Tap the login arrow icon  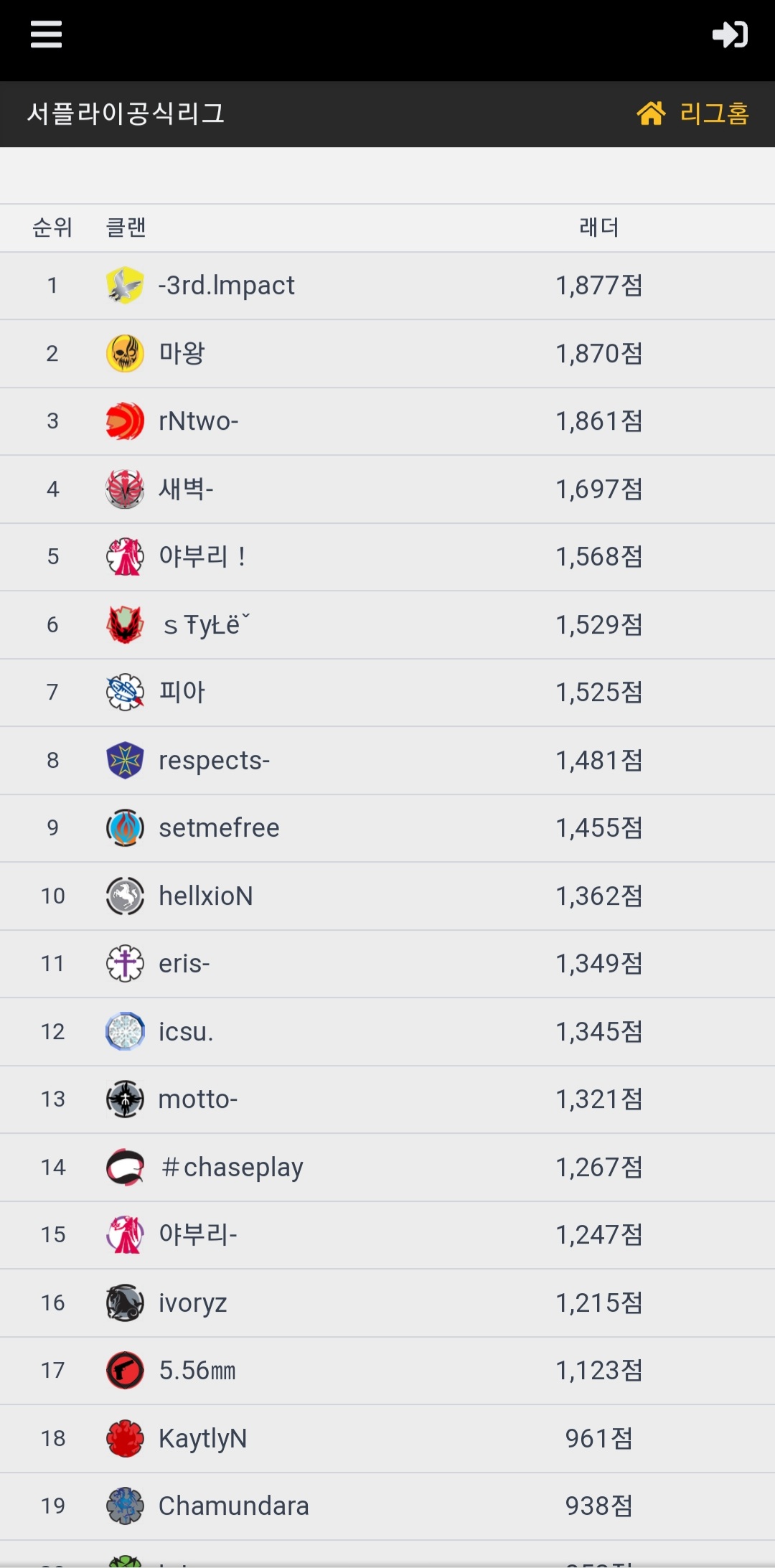pyautogui.click(x=730, y=34)
